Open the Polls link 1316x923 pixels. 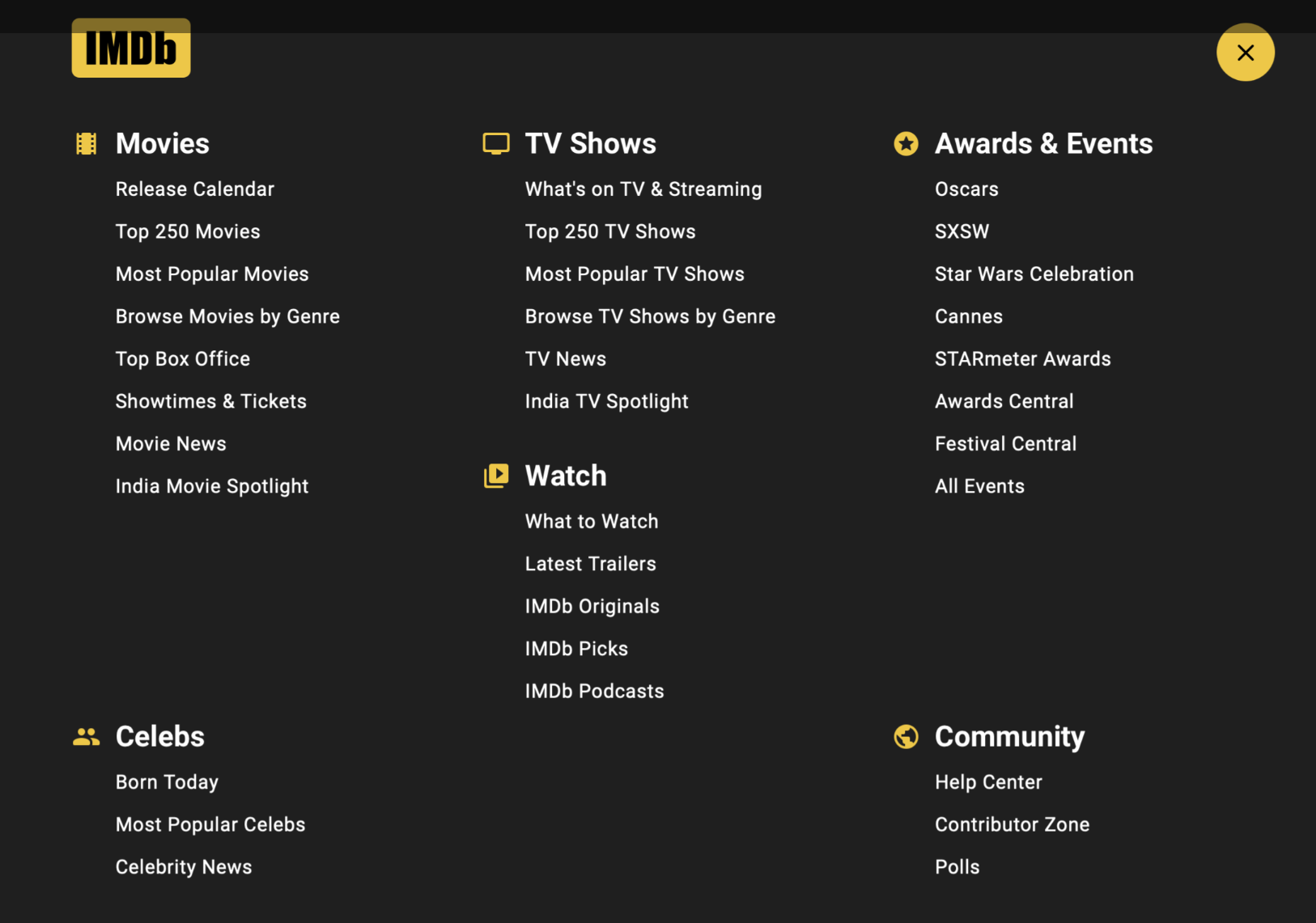pos(957,867)
